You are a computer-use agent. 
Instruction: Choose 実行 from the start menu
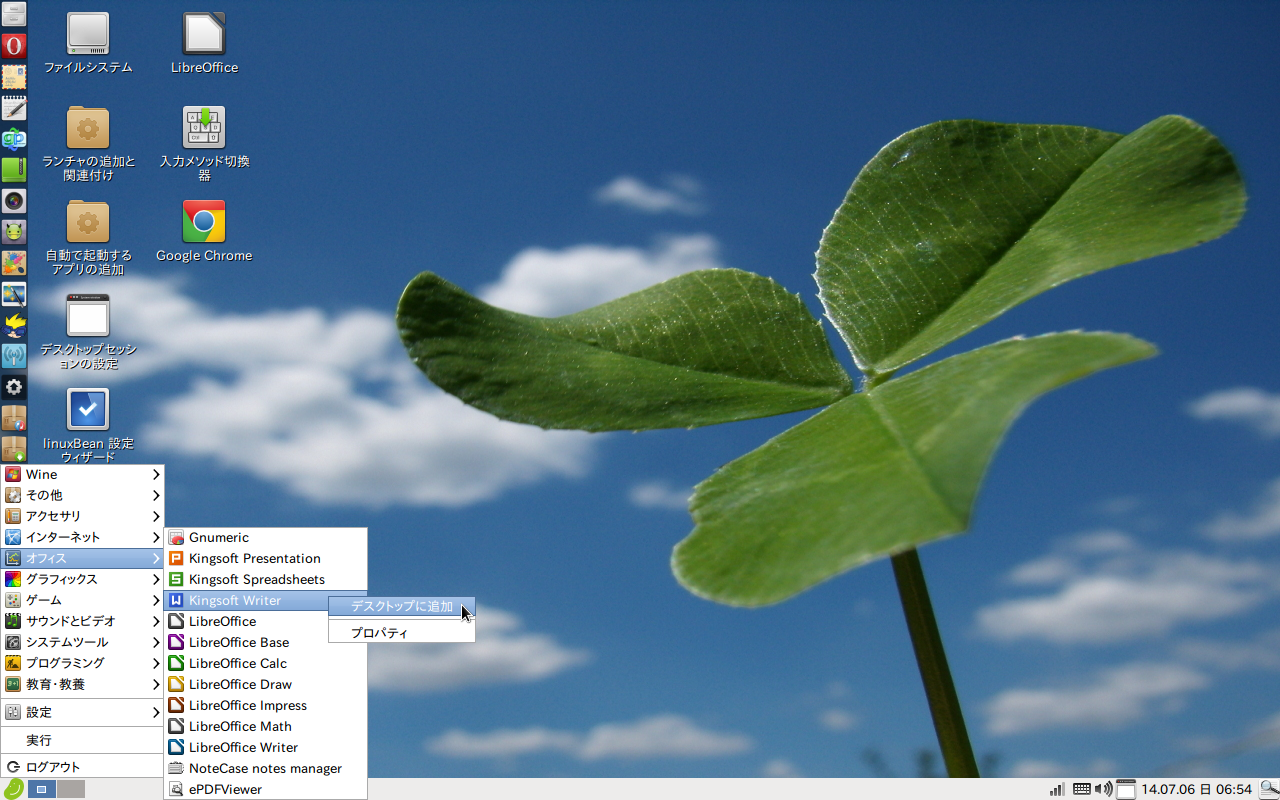pyautogui.click(x=82, y=740)
